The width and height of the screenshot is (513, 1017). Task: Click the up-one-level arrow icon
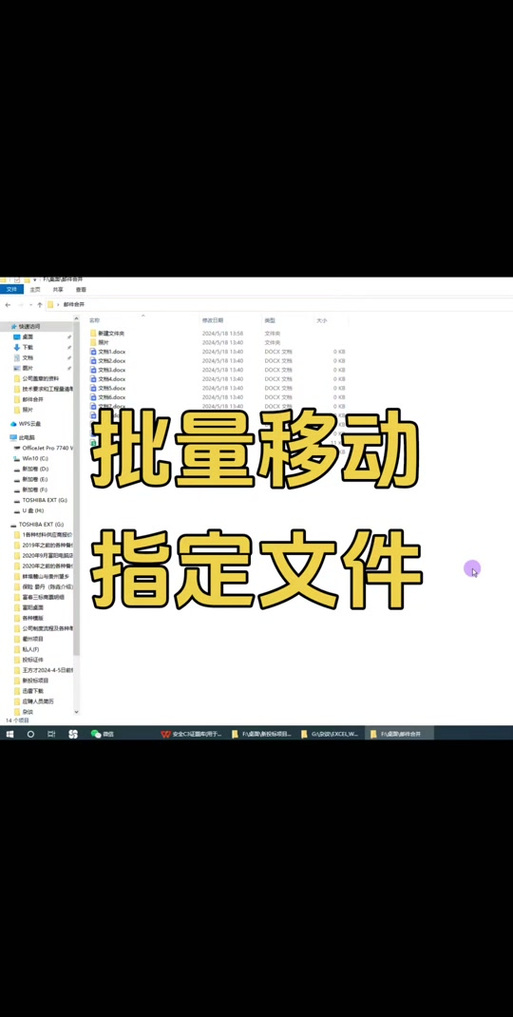tap(40, 304)
